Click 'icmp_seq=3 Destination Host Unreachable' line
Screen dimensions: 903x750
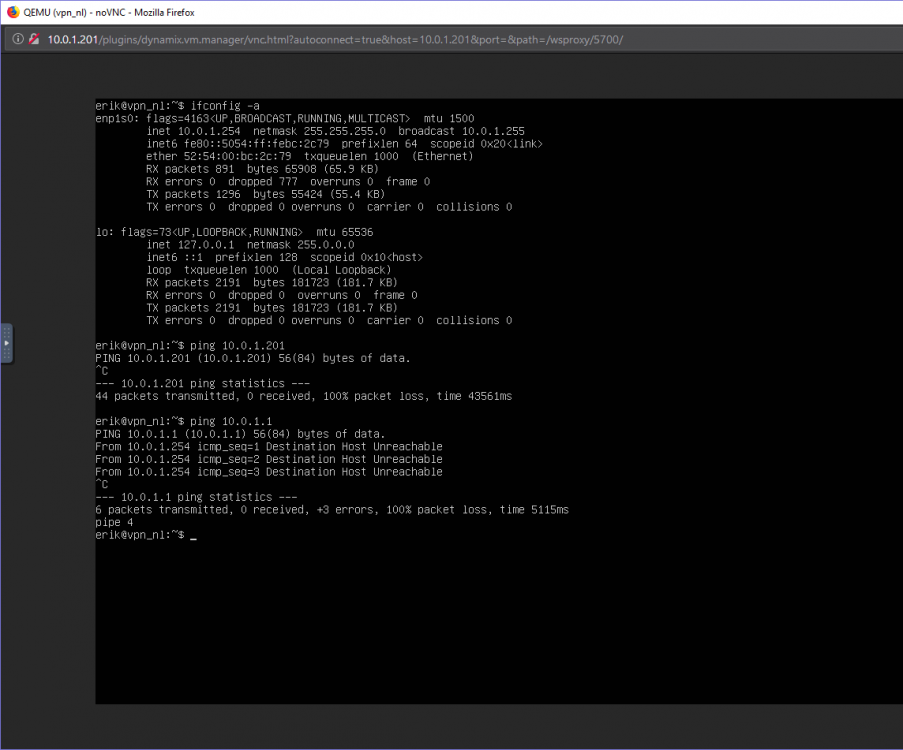point(269,472)
